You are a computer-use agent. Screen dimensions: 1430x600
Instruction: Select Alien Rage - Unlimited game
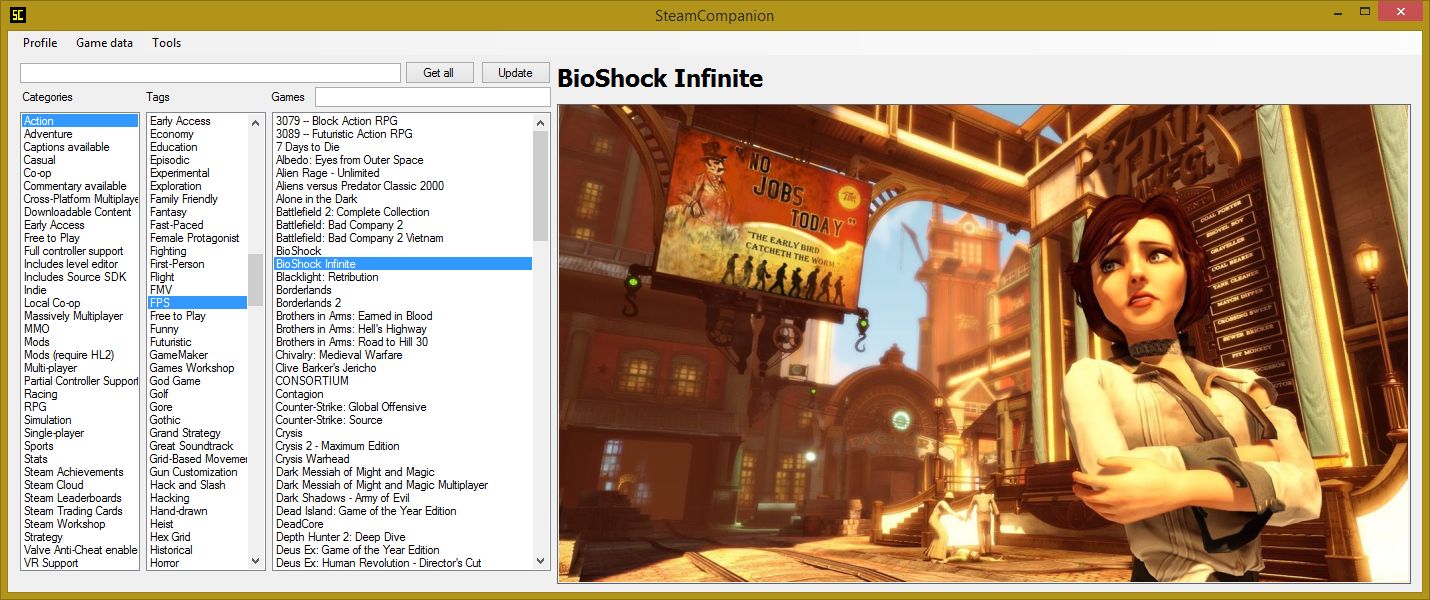coord(403,173)
